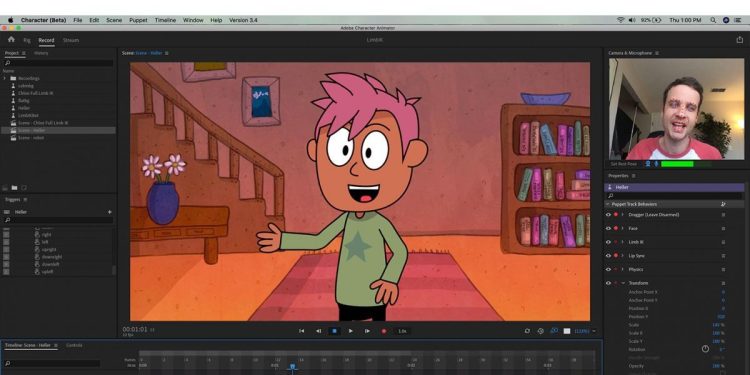750x375 pixels.
Task: Switch to Stream mode
Action: [x=71, y=41]
